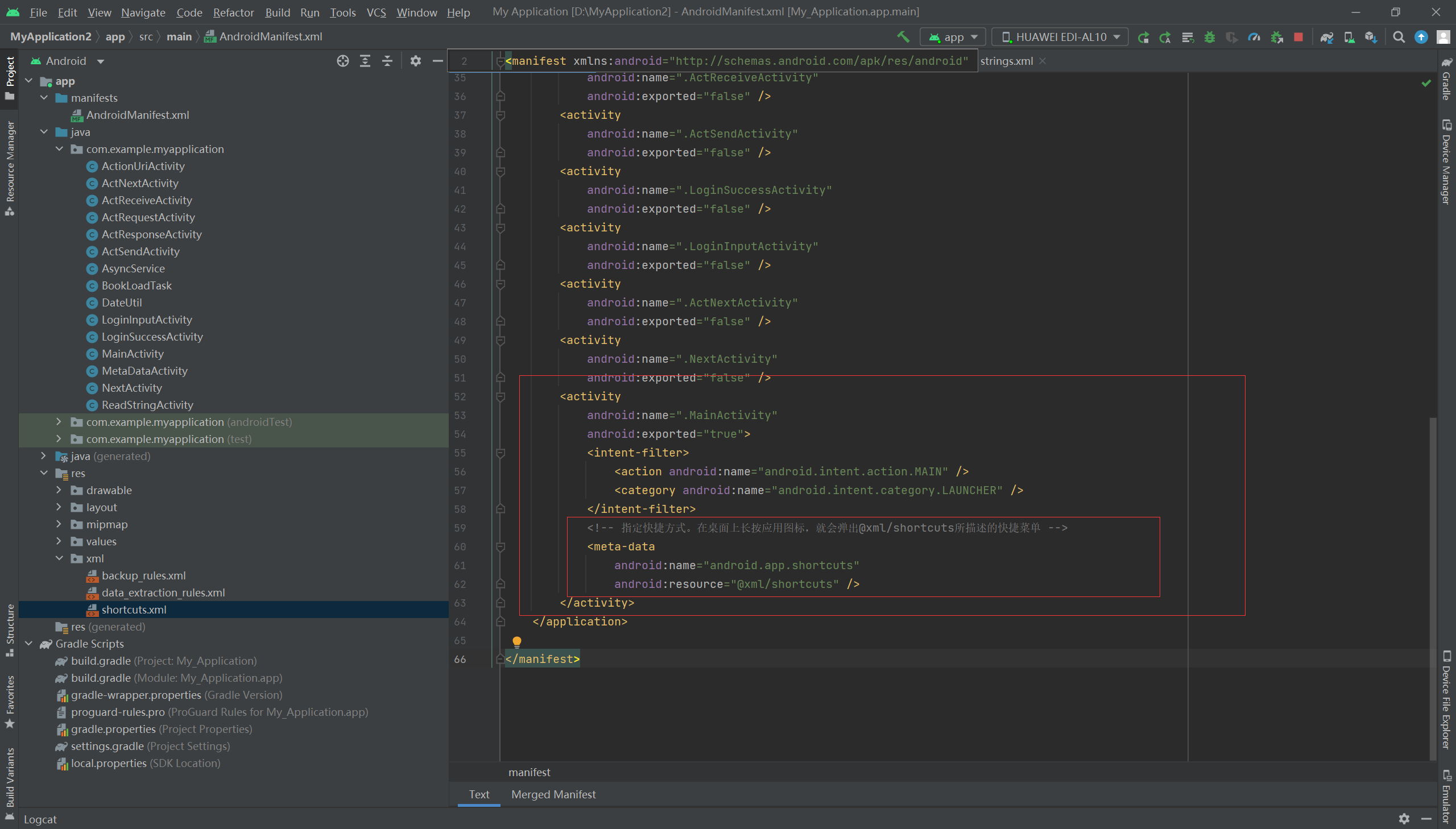
Task: Click the red Stop app button
Action: pyautogui.click(x=1299, y=37)
